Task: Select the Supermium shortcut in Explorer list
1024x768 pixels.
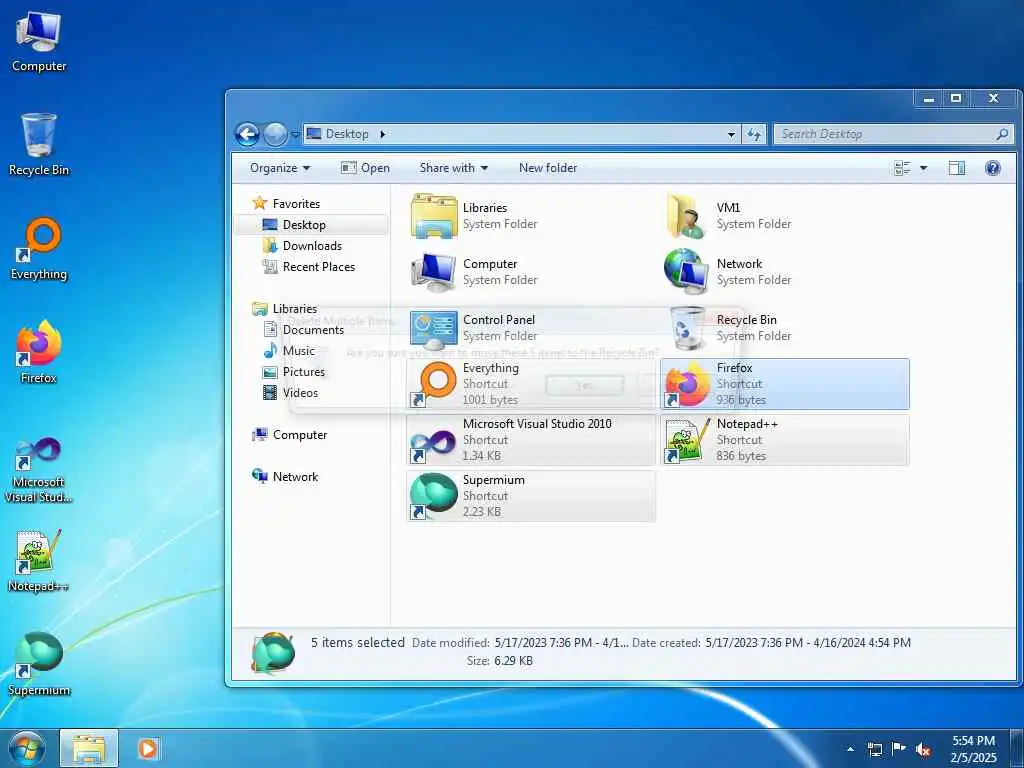Action: pyautogui.click(x=530, y=496)
